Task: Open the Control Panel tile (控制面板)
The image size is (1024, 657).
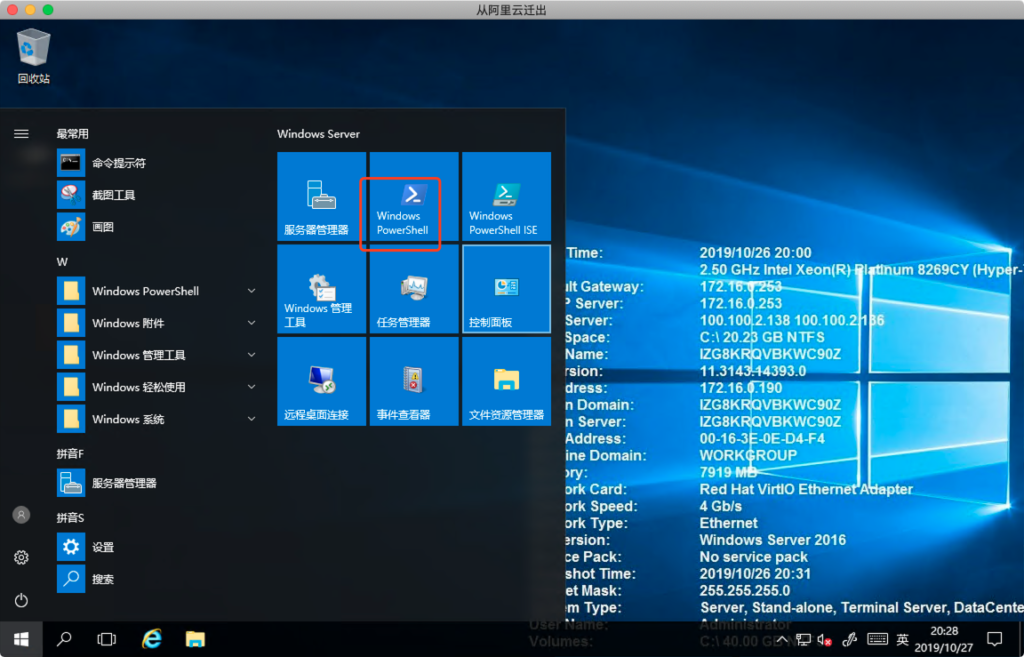Action: 506,290
